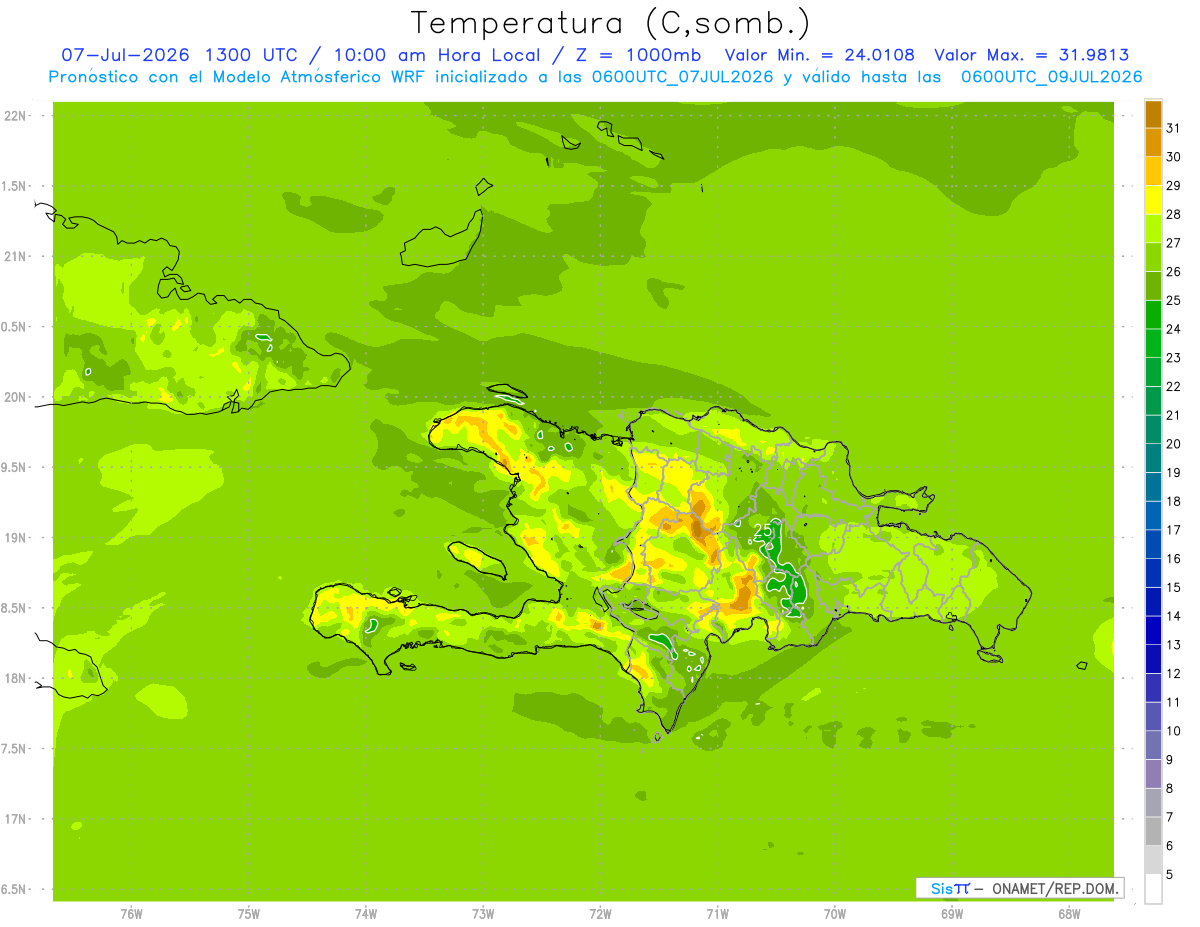1200x927 pixels.
Task: Click the '5' legend value
Action: pos(1170,874)
